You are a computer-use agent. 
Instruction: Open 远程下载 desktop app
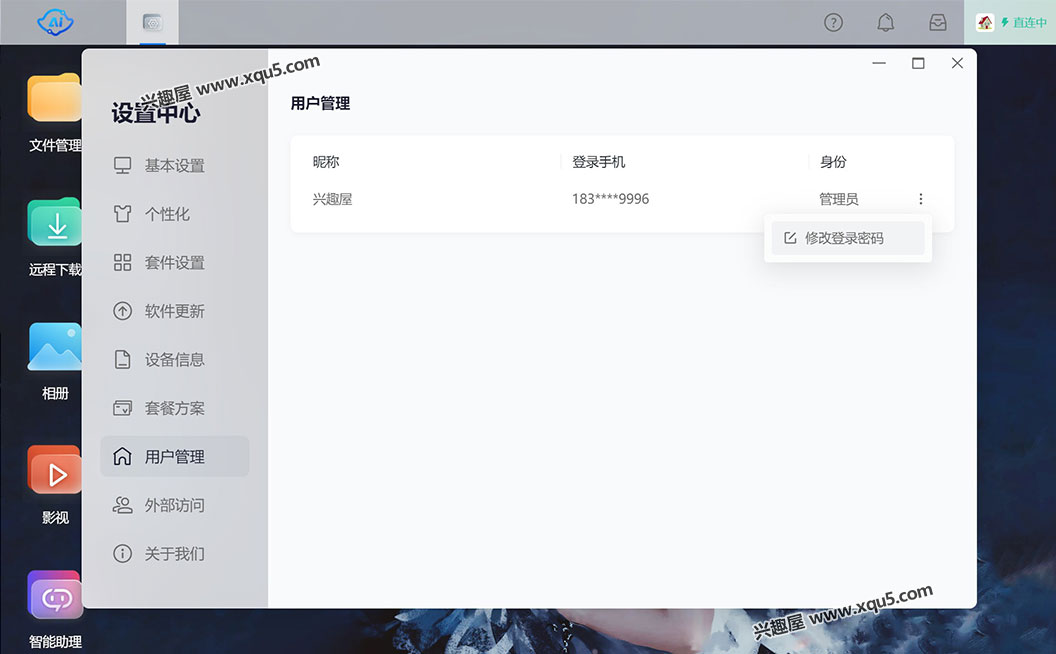pos(55,237)
